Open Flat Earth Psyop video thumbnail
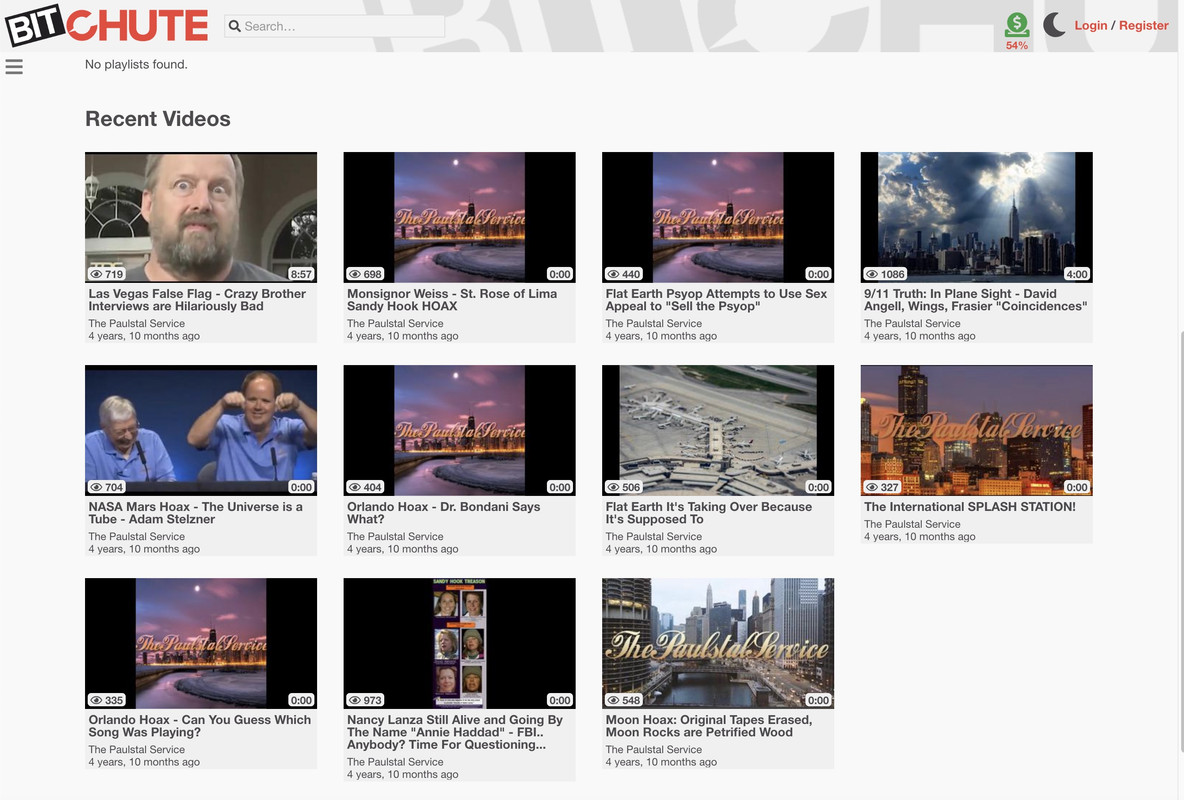The image size is (1184, 800). coord(718,217)
